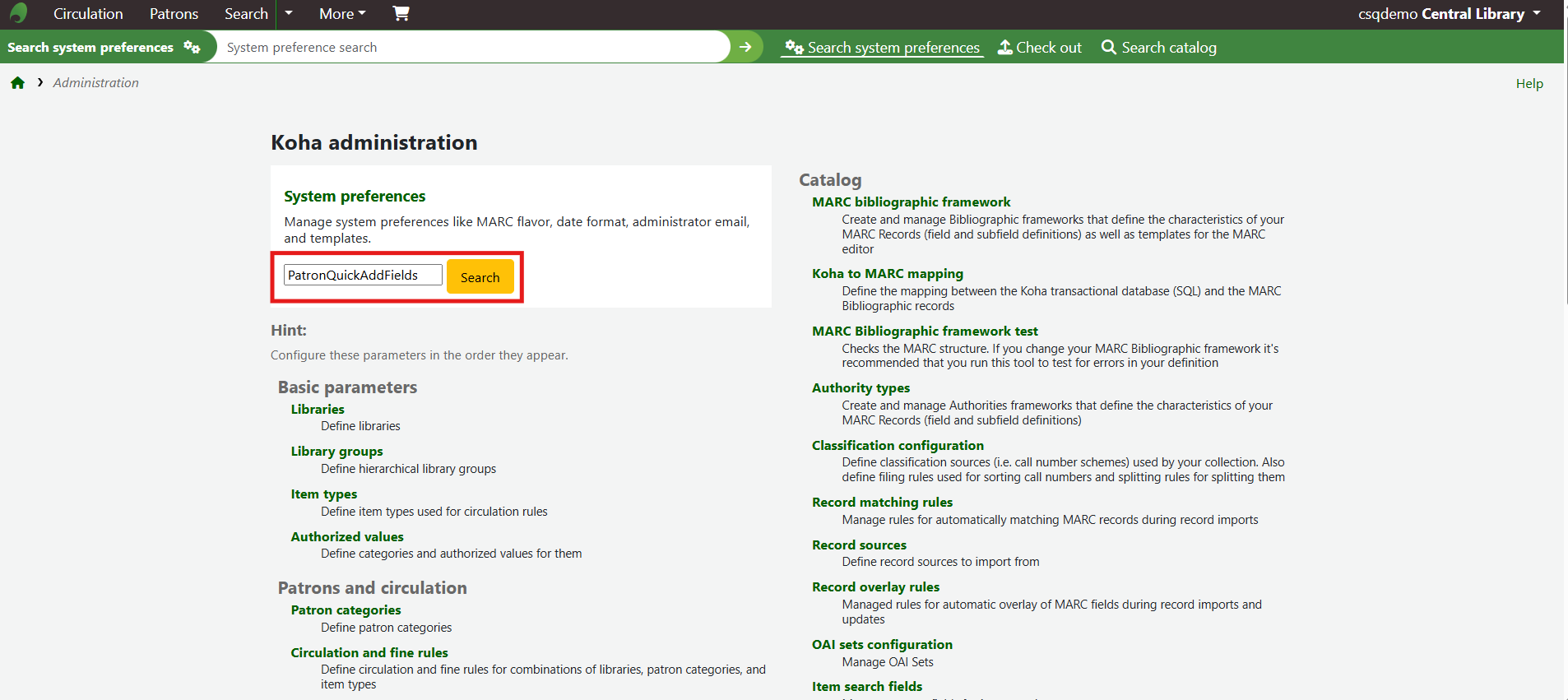Click the Koha logo icon

point(19,13)
